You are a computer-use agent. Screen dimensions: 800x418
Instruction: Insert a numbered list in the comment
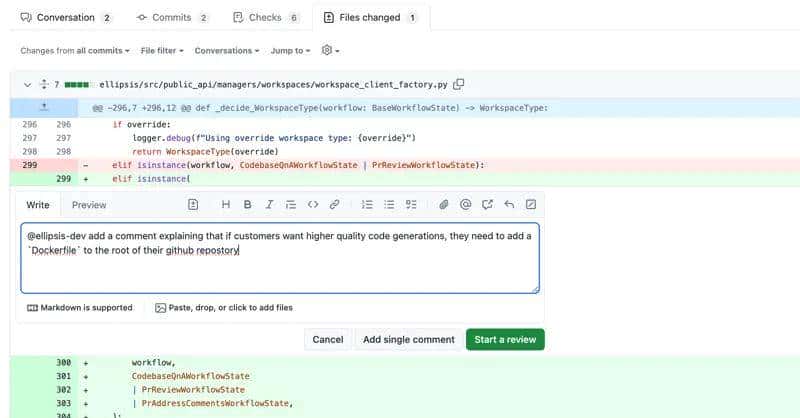367,205
